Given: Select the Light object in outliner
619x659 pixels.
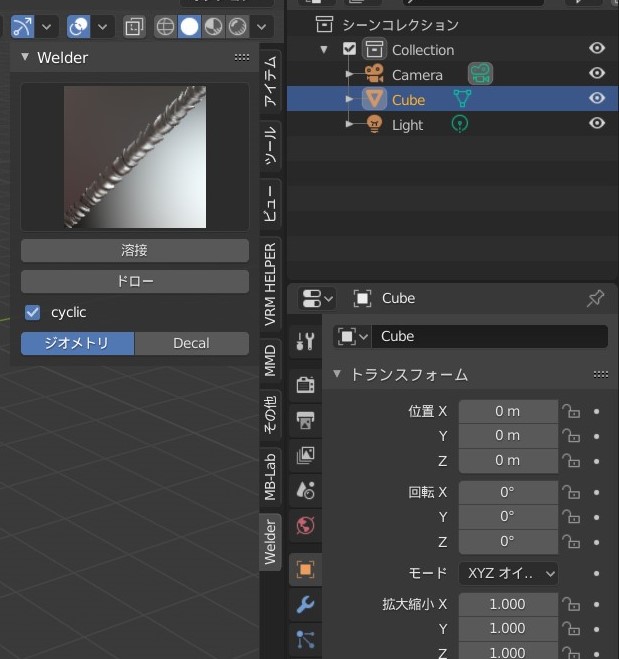Looking at the screenshot, I should pos(407,125).
